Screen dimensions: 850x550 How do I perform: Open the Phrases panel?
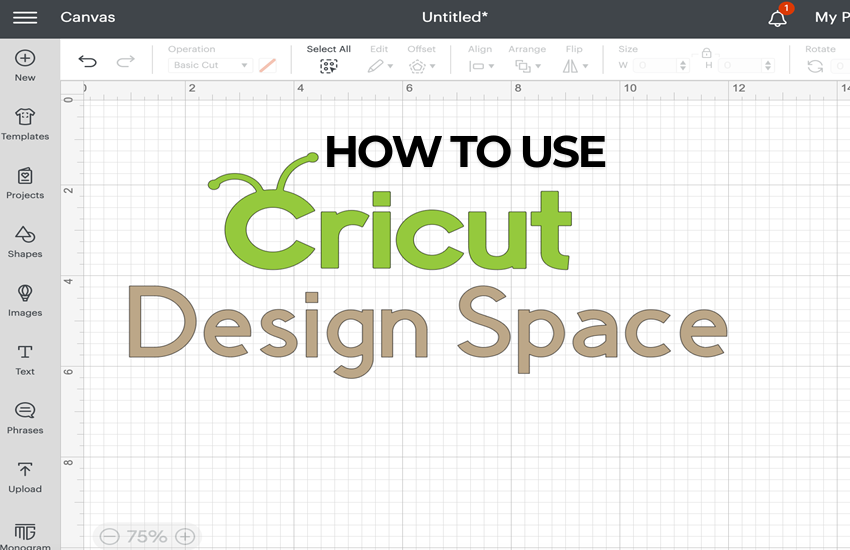click(x=25, y=418)
